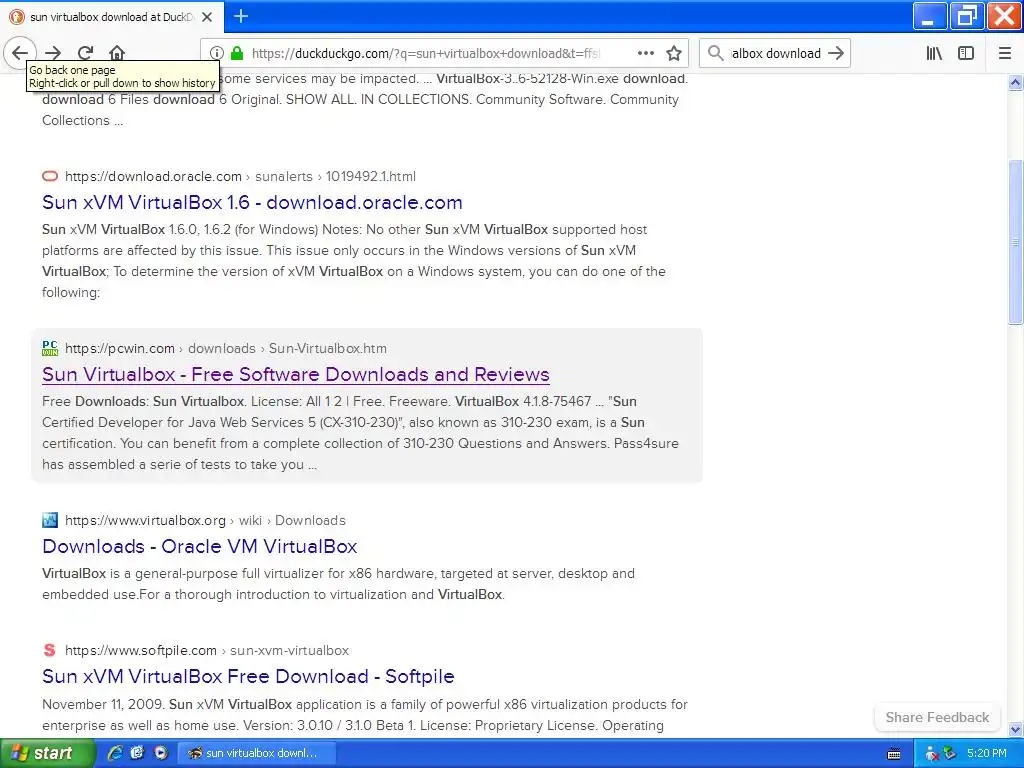
Task: Go back one page with the back arrow
Action: click(20, 53)
